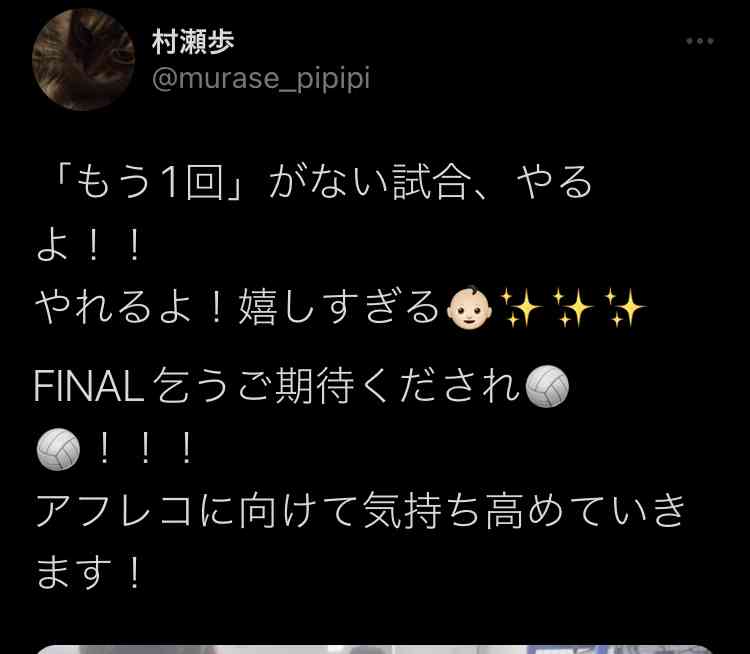Click the text 乞うご期待くだされ
This screenshot has height=654, width=750.
337,386
